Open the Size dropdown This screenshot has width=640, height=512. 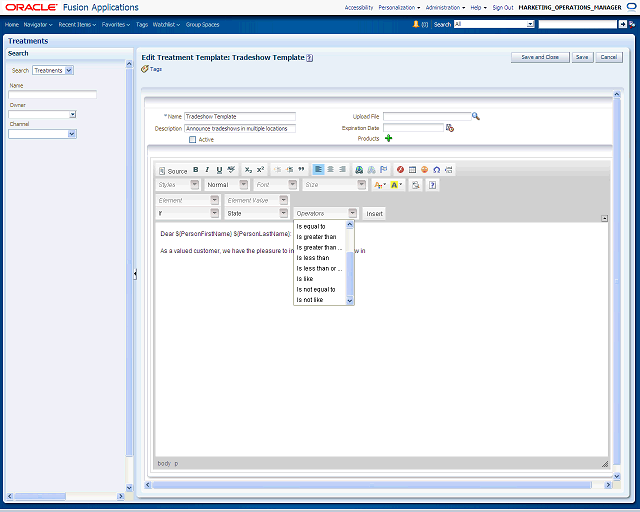(335, 185)
